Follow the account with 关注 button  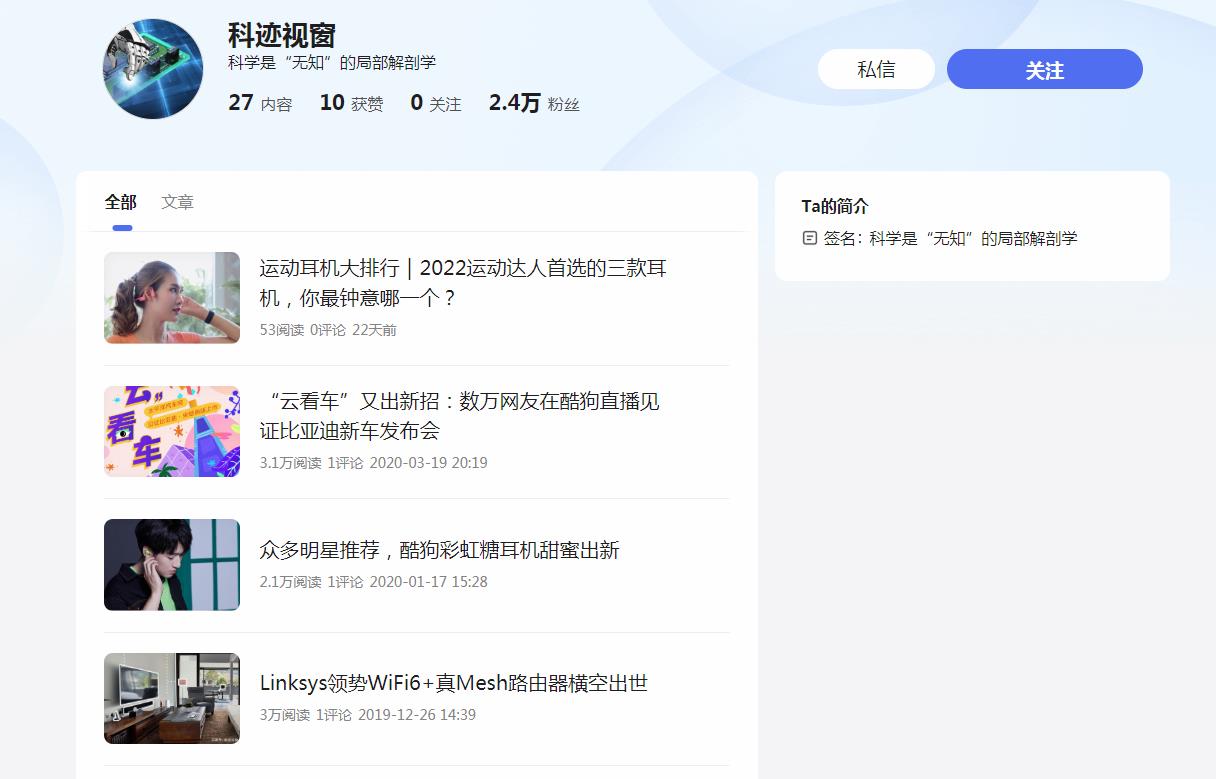point(1044,70)
